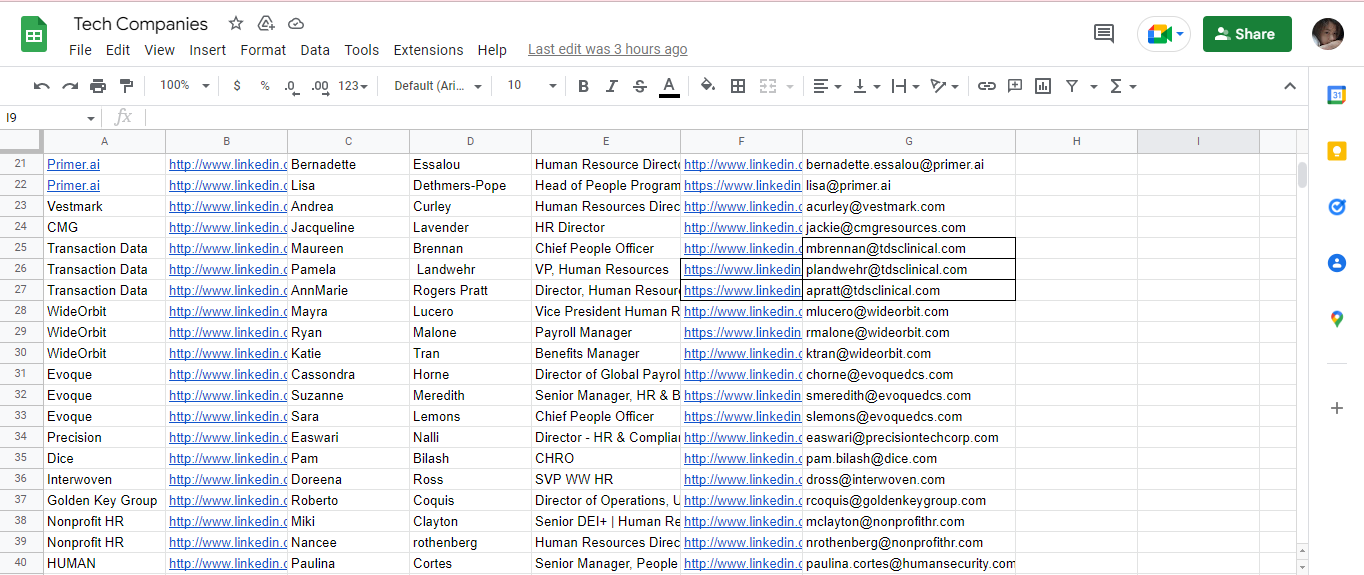The height and width of the screenshot is (575, 1364).
Task: Open the text color picker
Action: tap(669, 86)
